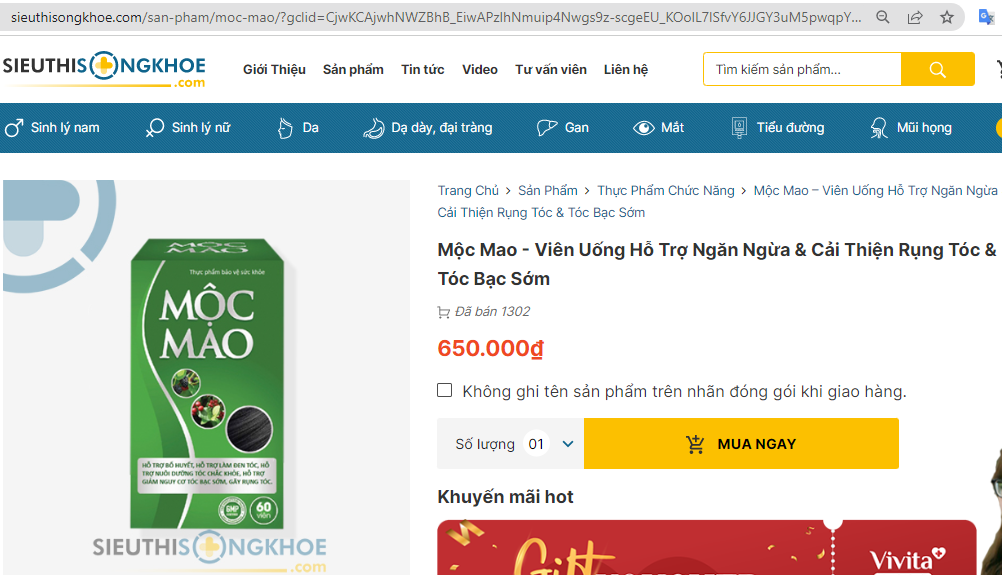Click the Sinh lý nam male icon
The width and height of the screenshot is (1002, 575).
click(14, 128)
